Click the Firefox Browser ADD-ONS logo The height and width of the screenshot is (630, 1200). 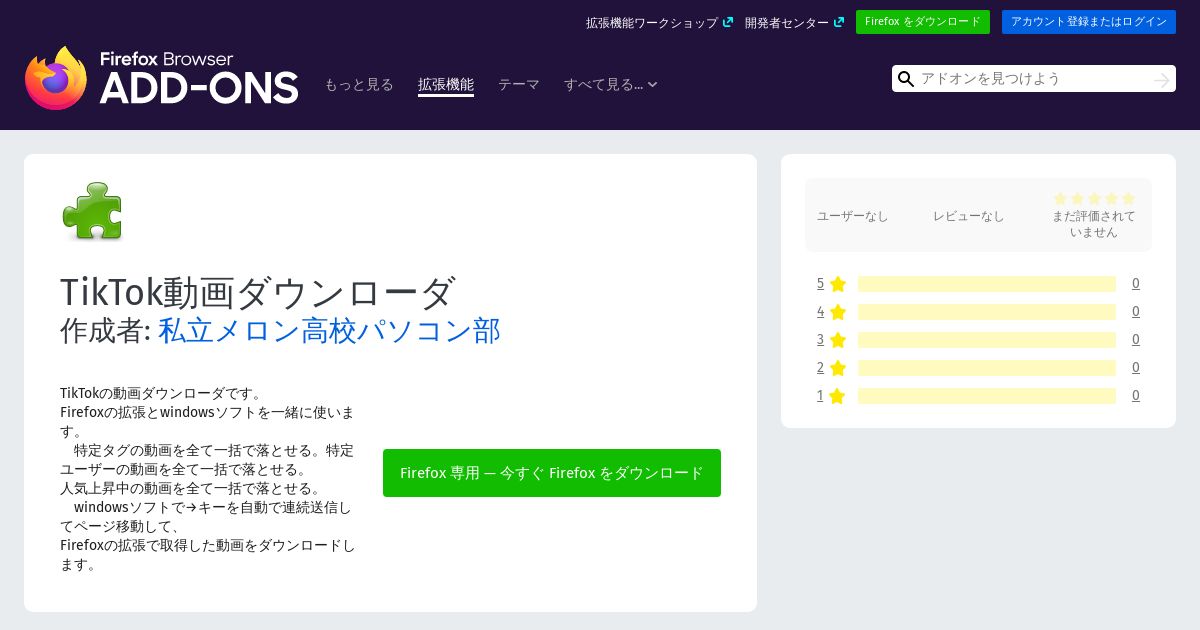pos(161,78)
